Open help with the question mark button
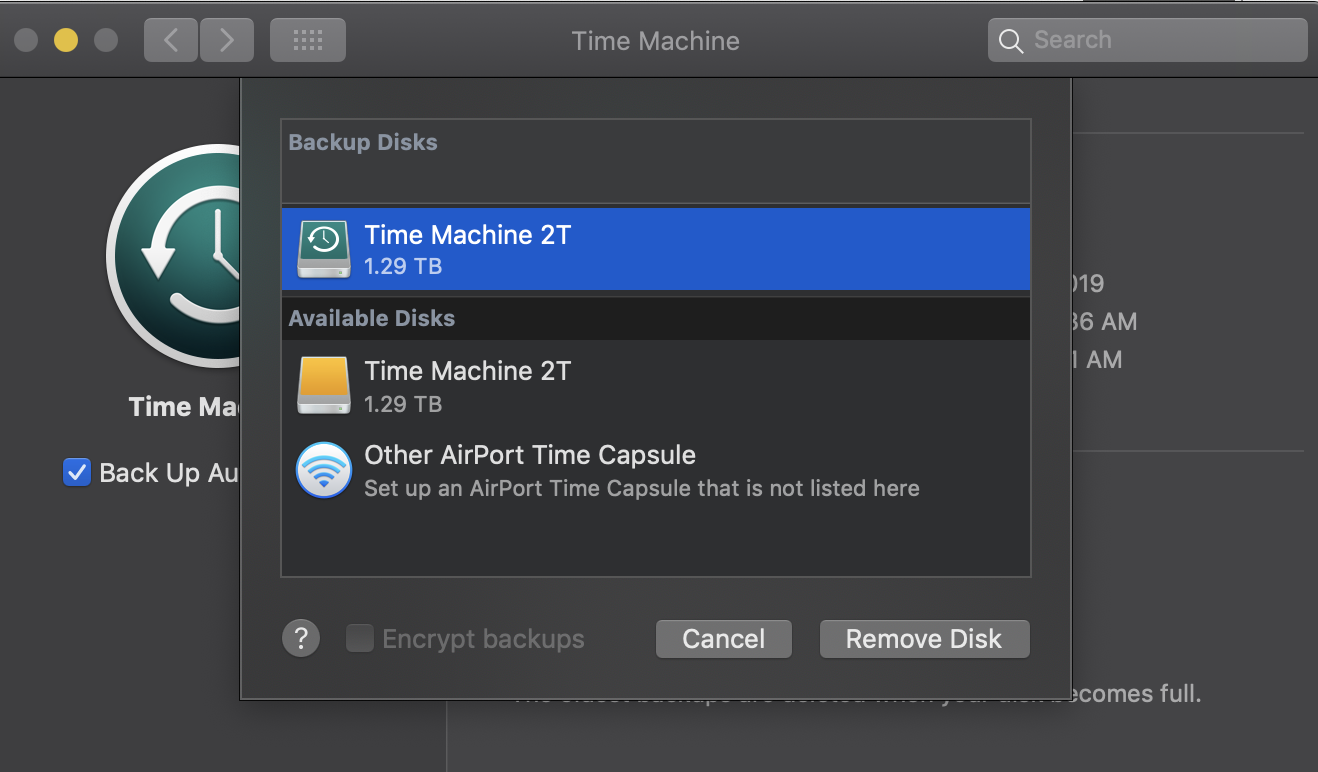This screenshot has height=772, width=1318. coord(301,638)
